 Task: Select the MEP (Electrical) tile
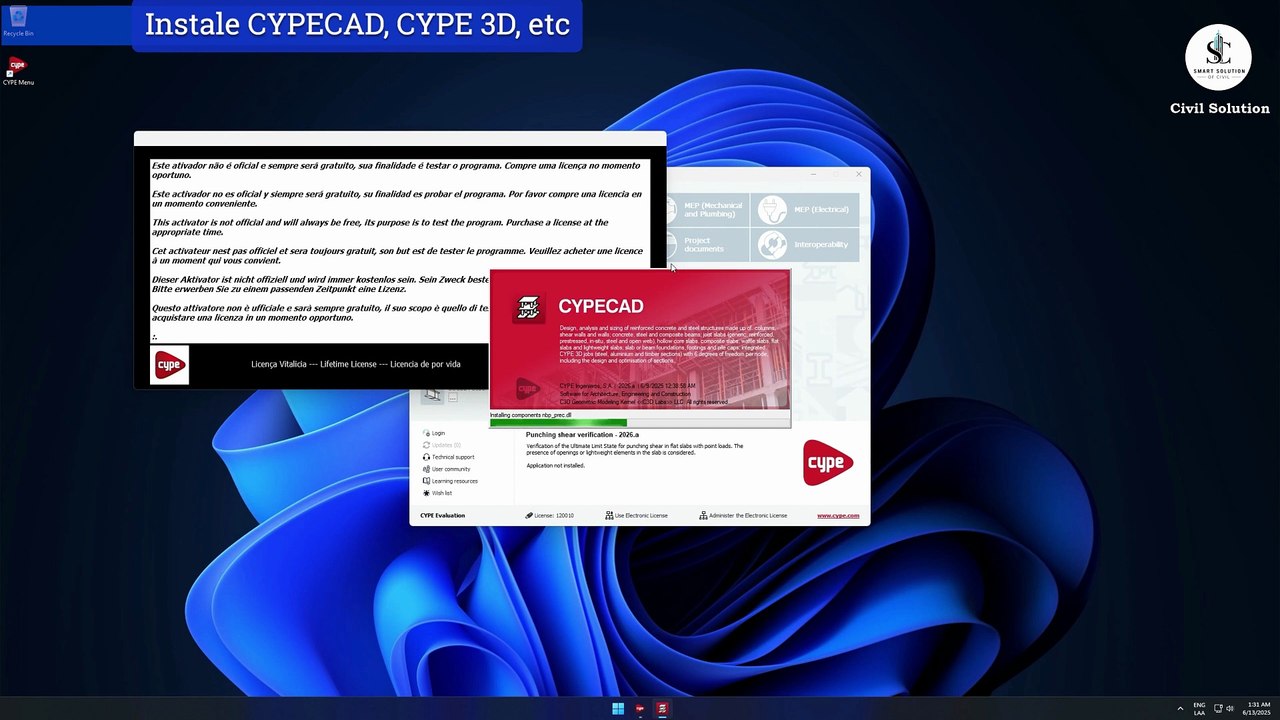click(x=805, y=210)
